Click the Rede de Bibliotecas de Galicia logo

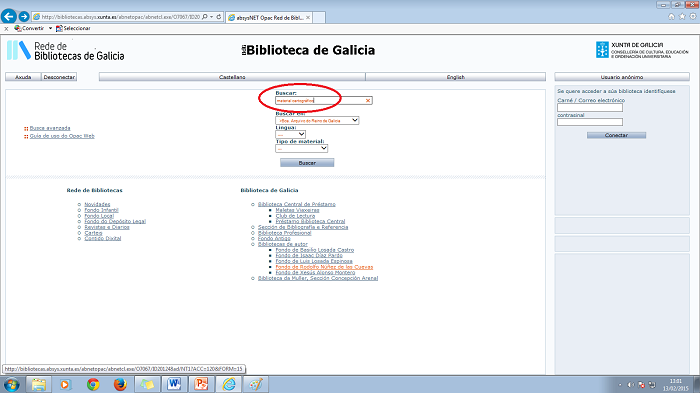[x=66, y=50]
